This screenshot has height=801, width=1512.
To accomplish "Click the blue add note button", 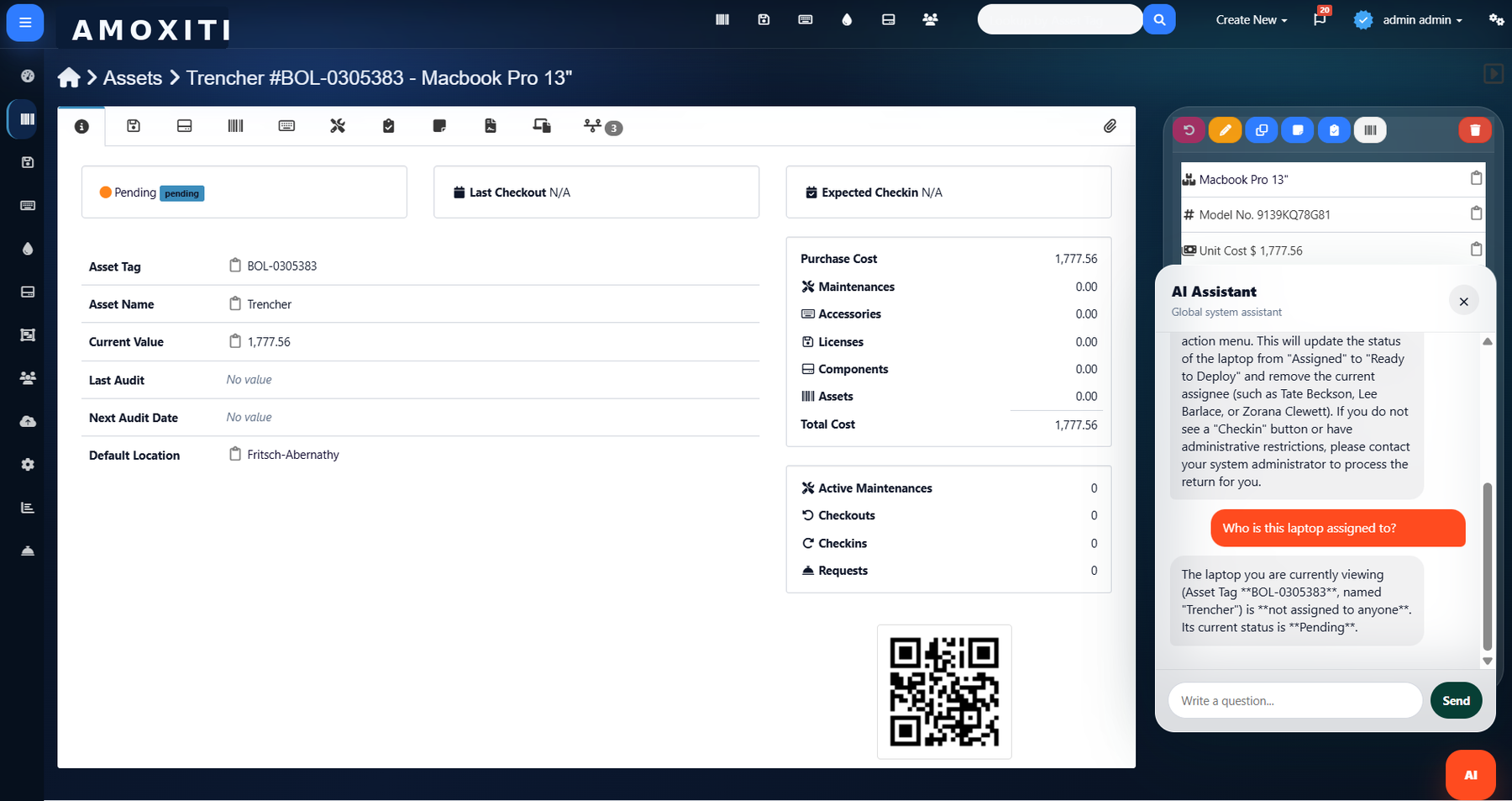I will (x=1298, y=130).
